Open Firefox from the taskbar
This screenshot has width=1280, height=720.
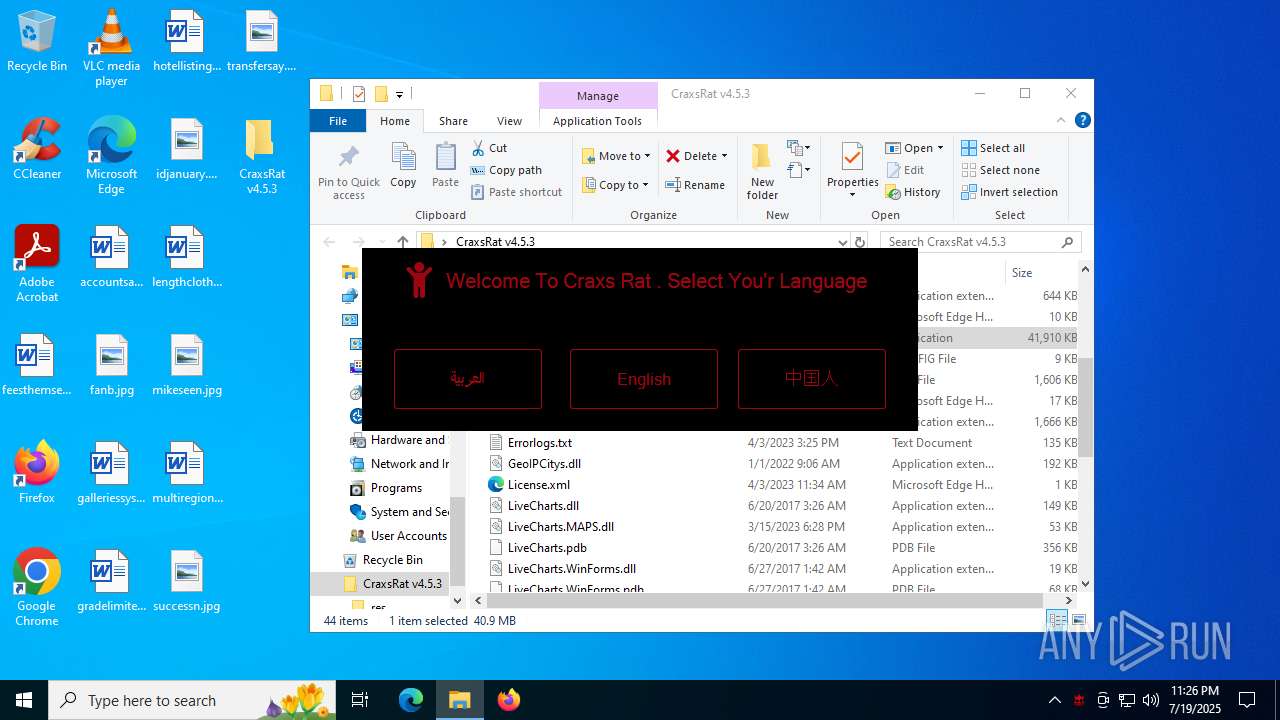[509, 700]
